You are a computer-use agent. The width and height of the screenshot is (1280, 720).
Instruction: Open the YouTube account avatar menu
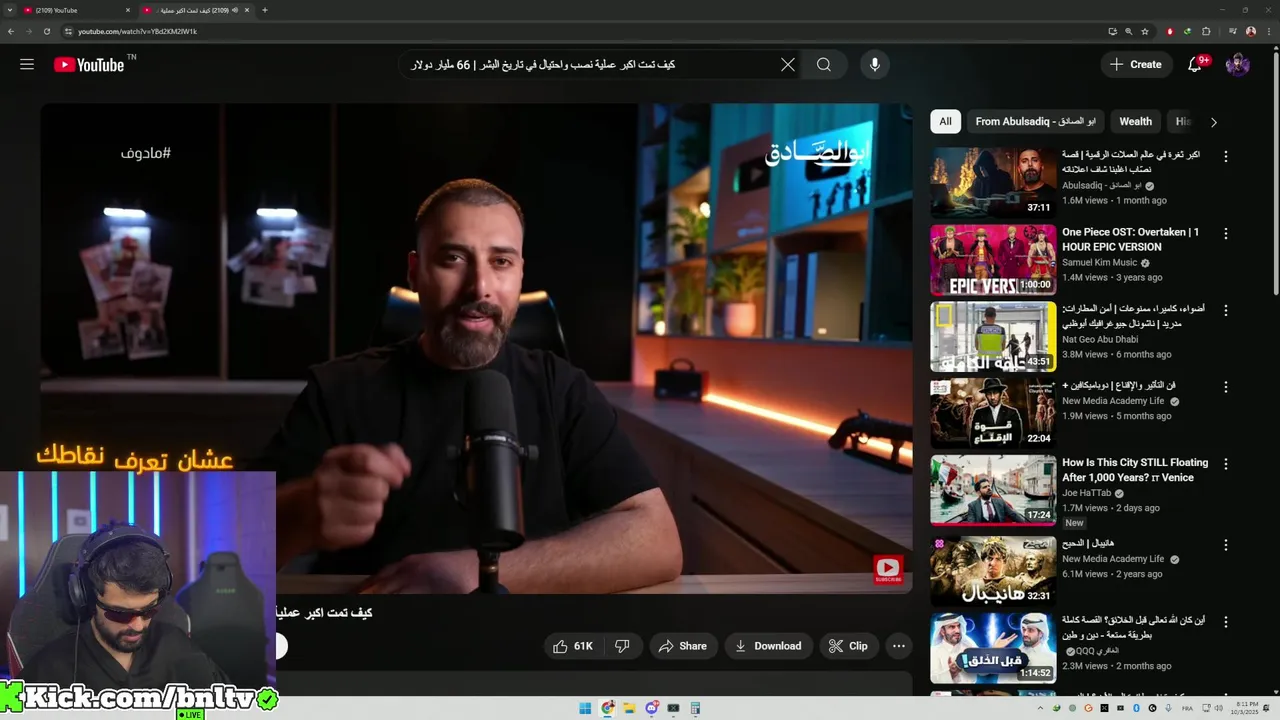pos(1238,64)
